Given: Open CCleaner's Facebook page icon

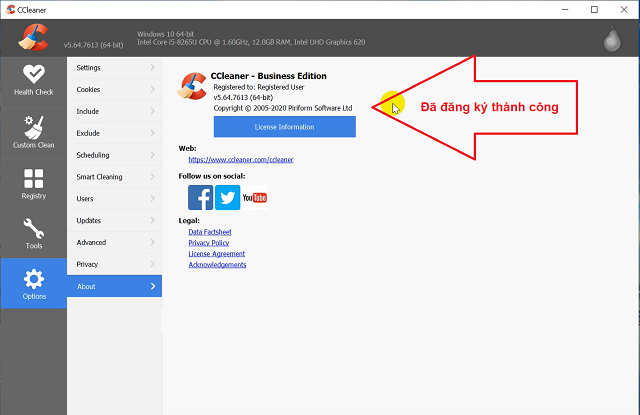Looking at the screenshot, I should point(200,198).
